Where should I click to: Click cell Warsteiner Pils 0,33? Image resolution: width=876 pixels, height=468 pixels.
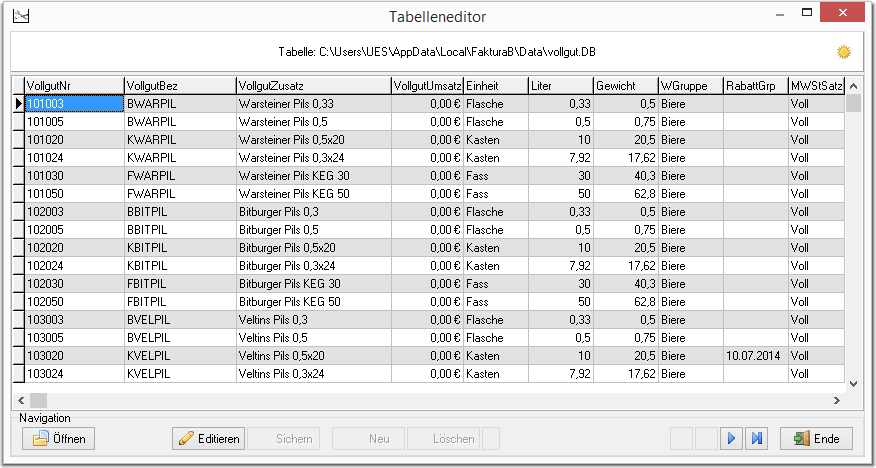[314, 104]
